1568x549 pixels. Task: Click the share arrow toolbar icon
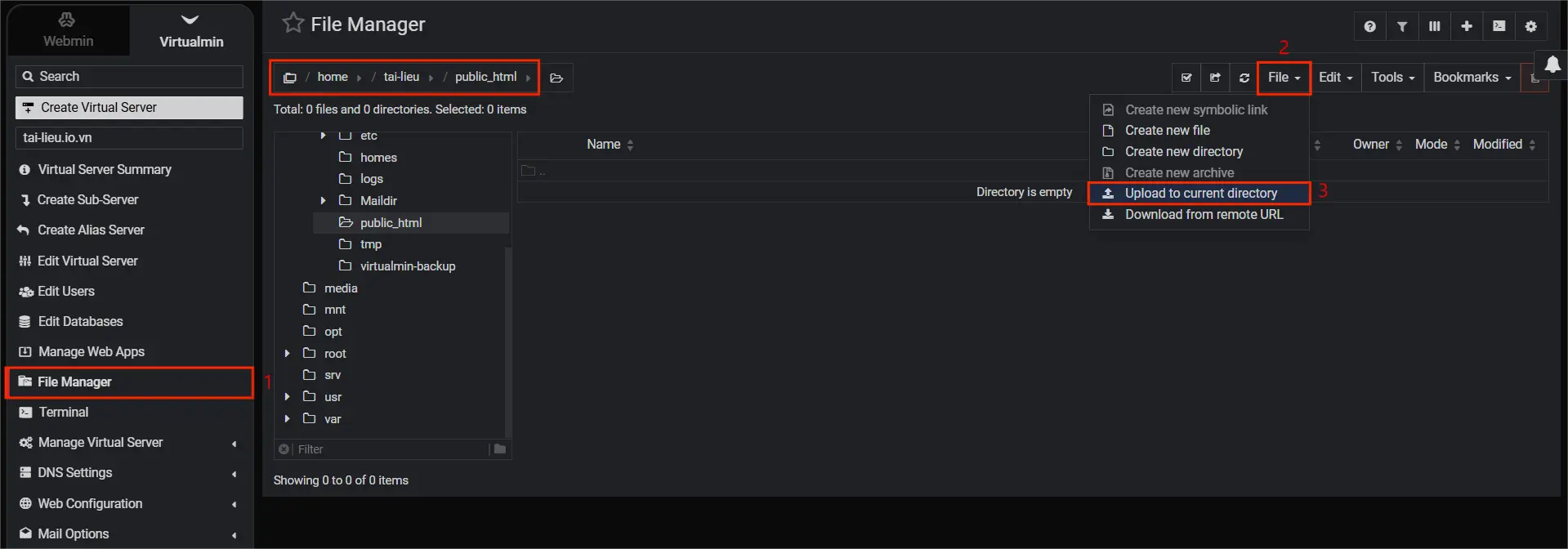point(1215,78)
